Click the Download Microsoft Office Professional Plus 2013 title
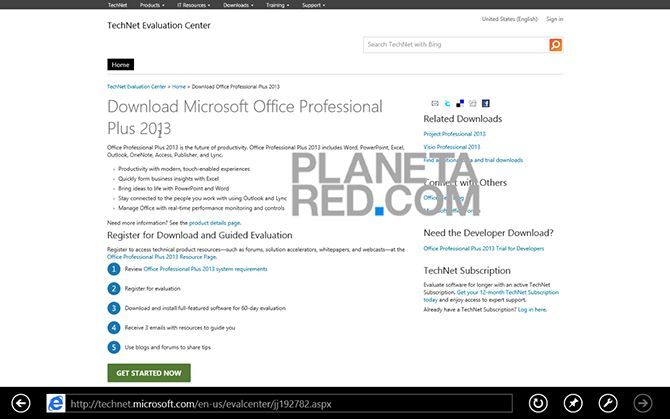The image size is (670, 419). 245,117
